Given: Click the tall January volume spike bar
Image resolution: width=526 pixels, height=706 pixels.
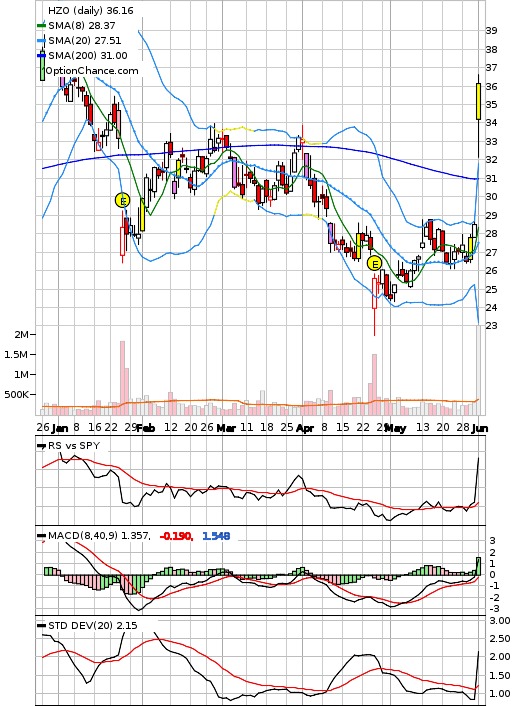Looking at the screenshot, I should click(122, 378).
